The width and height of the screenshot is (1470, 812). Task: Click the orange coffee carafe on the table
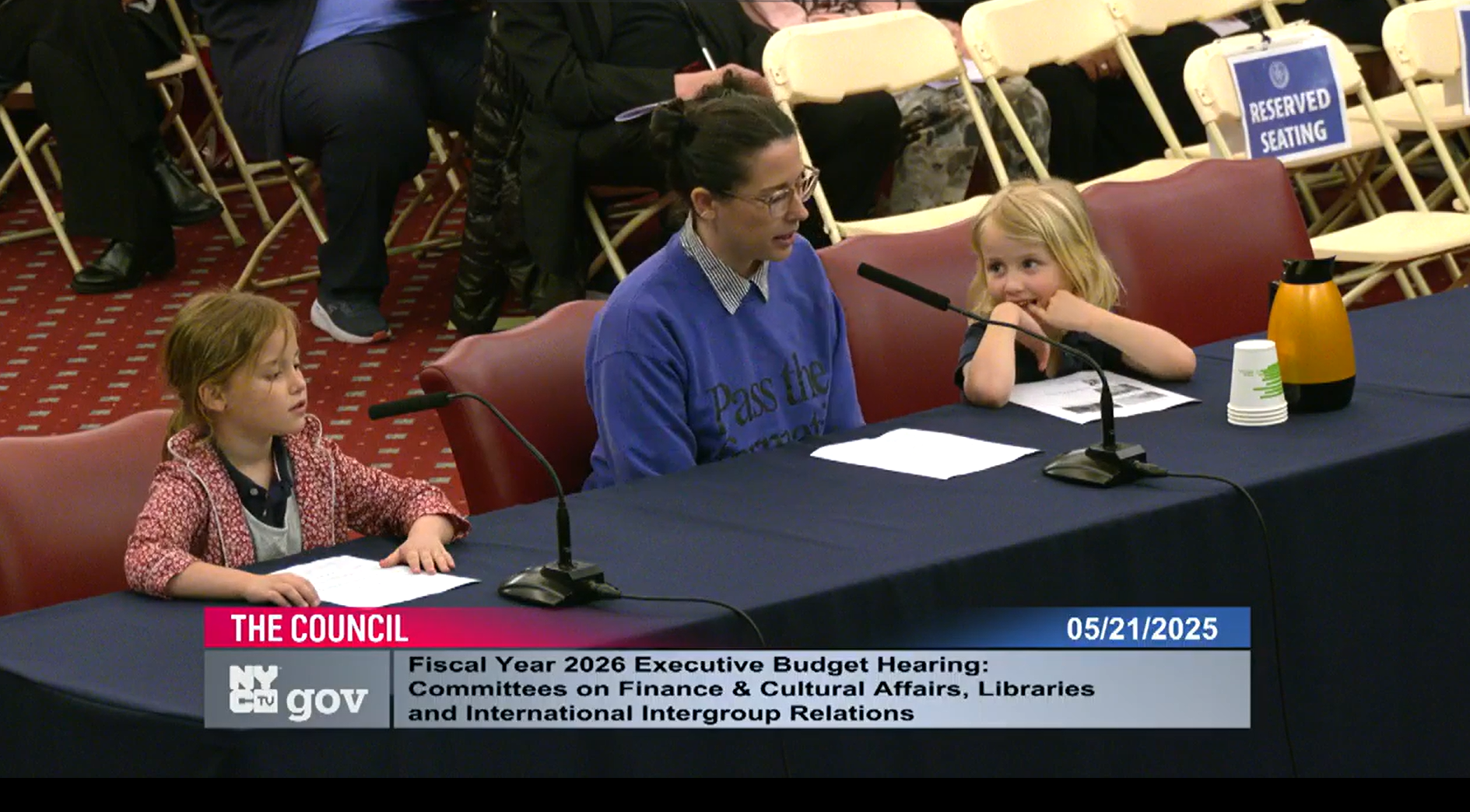[1312, 334]
